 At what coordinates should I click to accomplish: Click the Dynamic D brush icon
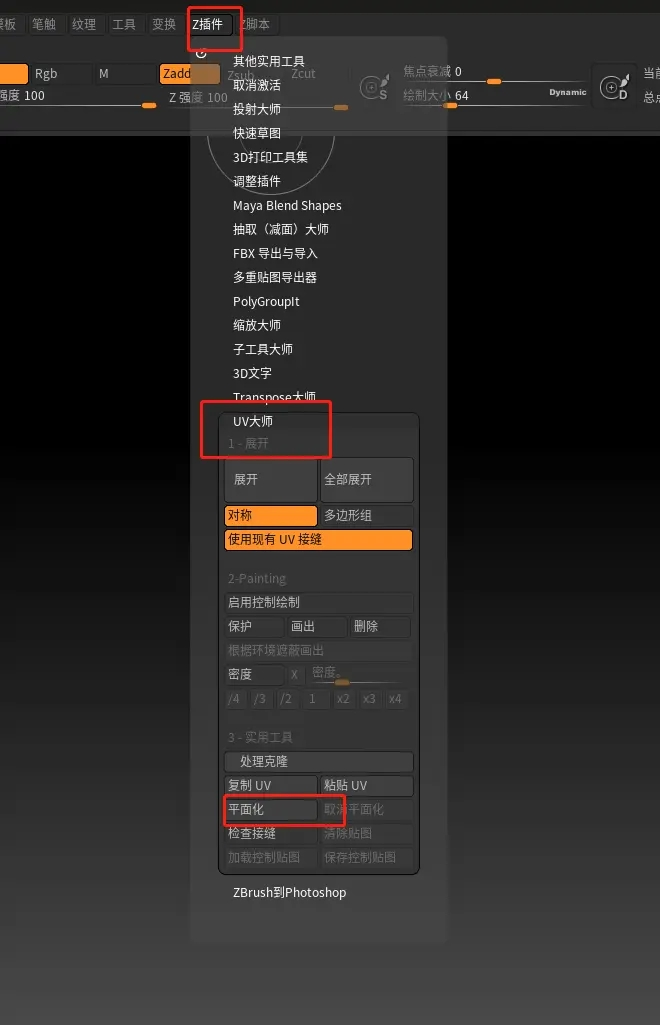(614, 87)
